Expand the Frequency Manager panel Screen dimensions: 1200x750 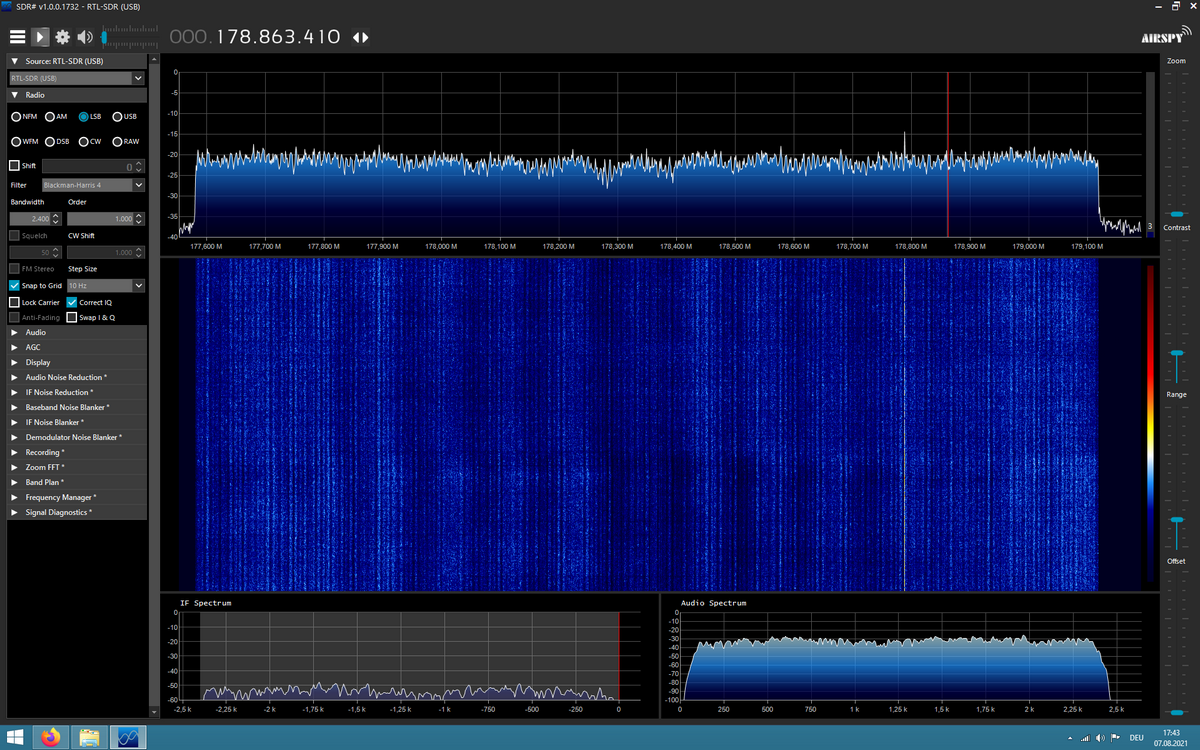point(77,497)
